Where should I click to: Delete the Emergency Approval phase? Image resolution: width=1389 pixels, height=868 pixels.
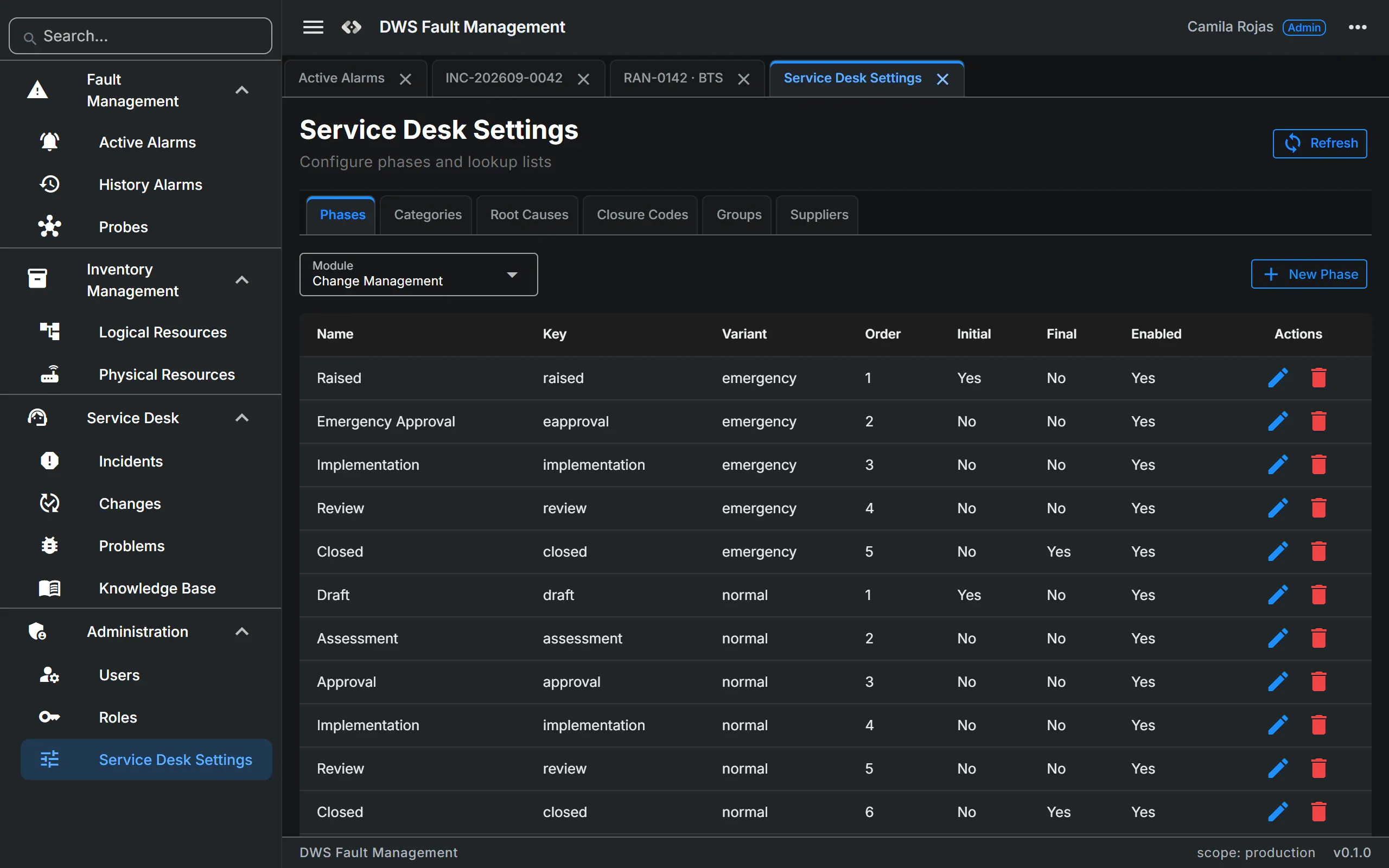pos(1319,422)
